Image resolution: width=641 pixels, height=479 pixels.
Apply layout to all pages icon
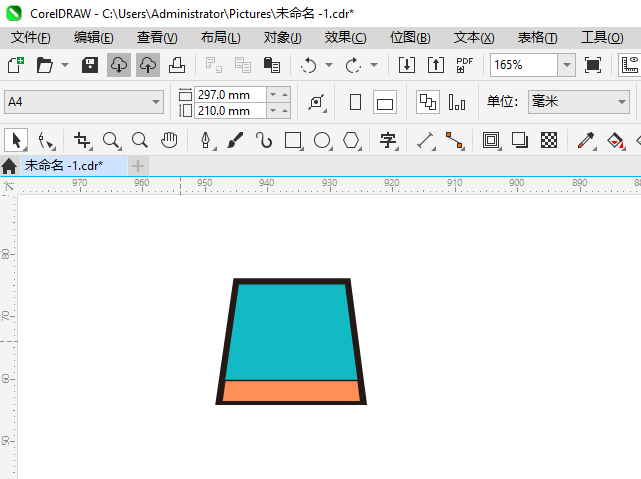428,102
